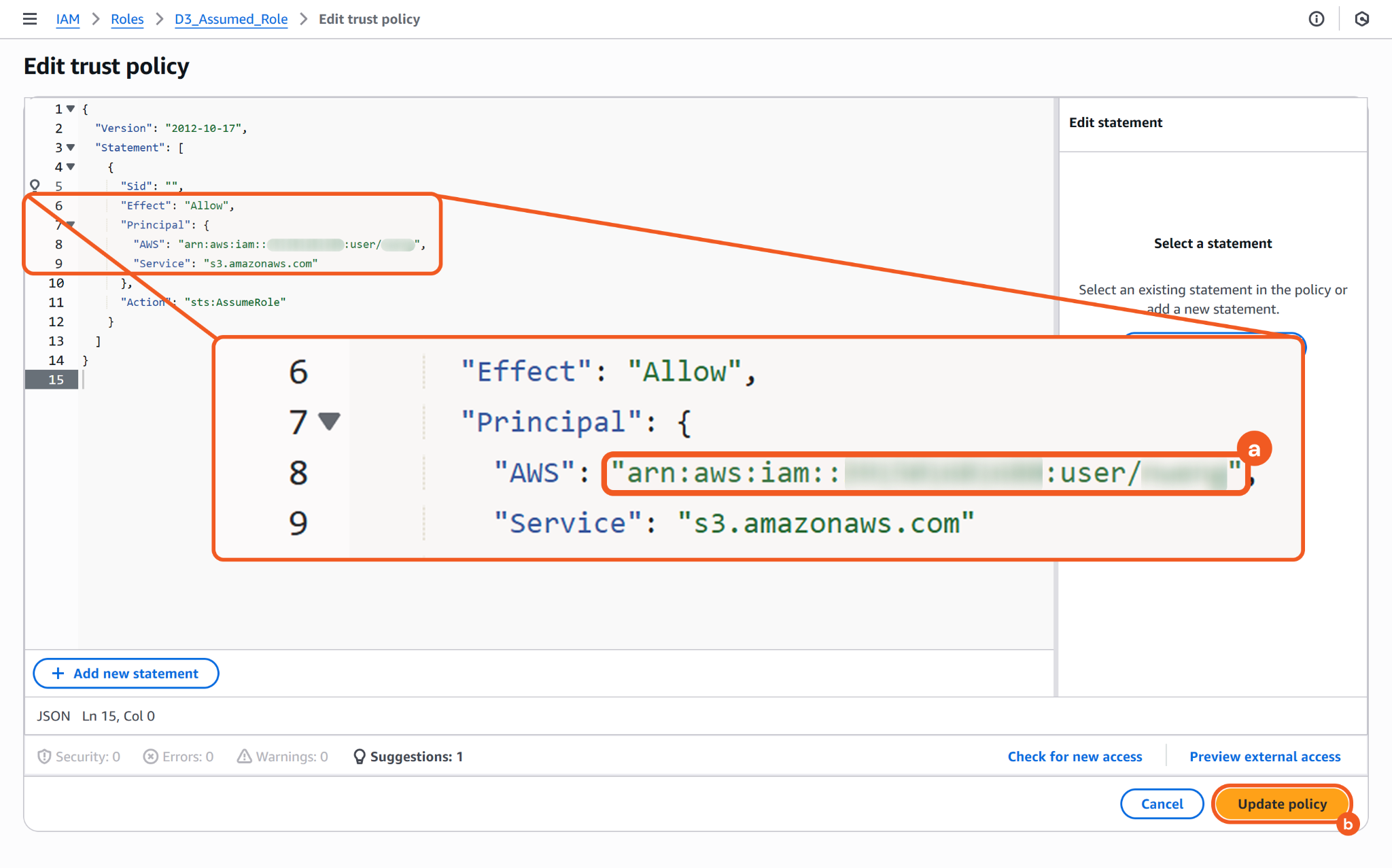Click the hexagon settings icon top right
This screenshot has width=1392, height=868.
pos(1361,19)
